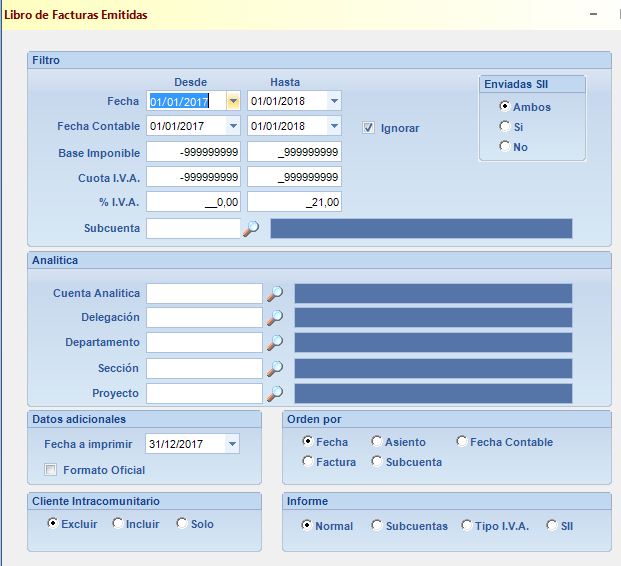Focus the Subcuenta input field

[x=193, y=229]
